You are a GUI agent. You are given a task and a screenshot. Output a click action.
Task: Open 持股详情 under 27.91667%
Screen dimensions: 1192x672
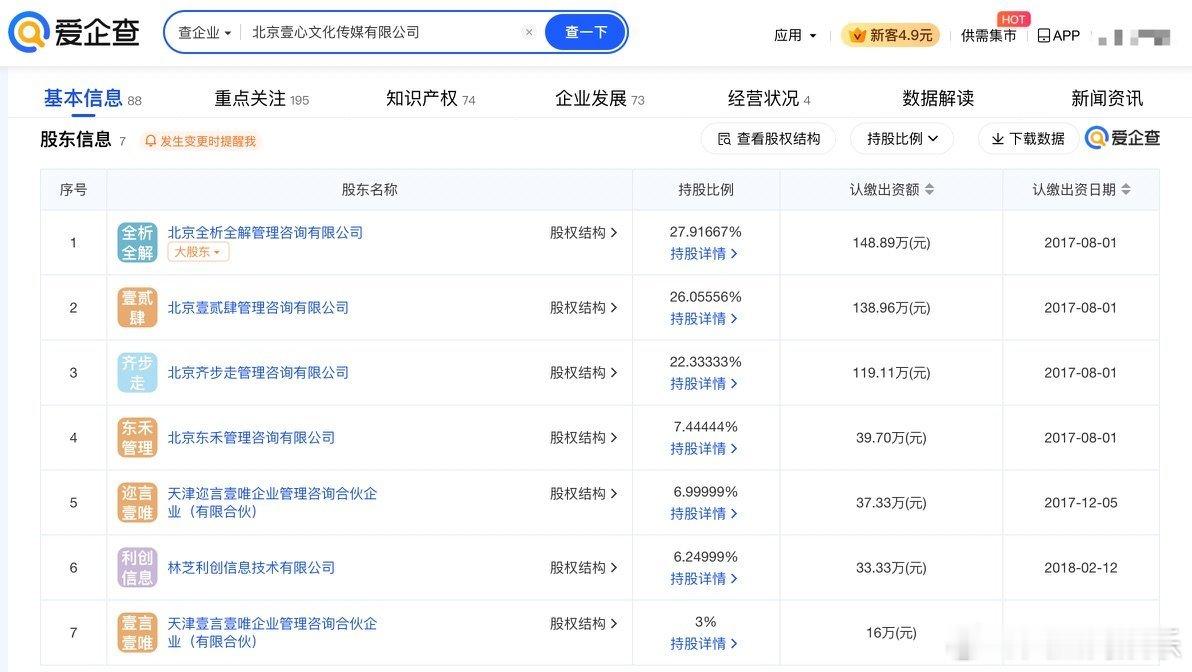704,254
